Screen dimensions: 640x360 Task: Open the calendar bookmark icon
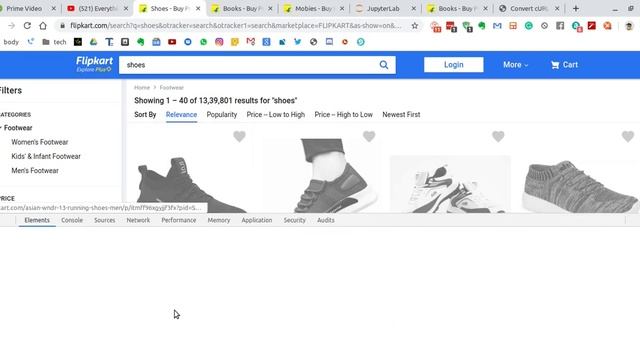[x=156, y=42]
